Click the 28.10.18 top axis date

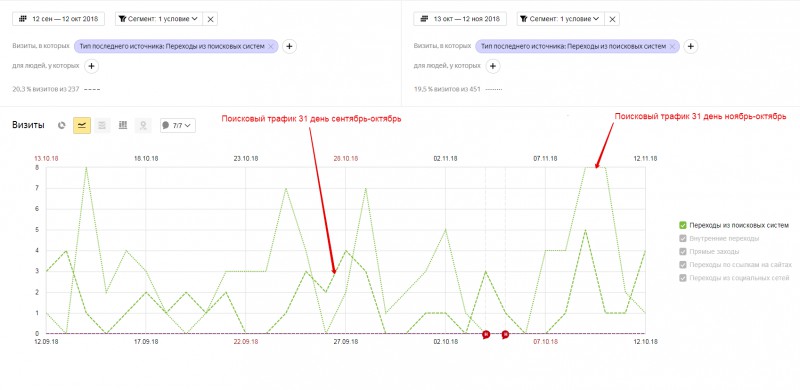click(x=345, y=159)
